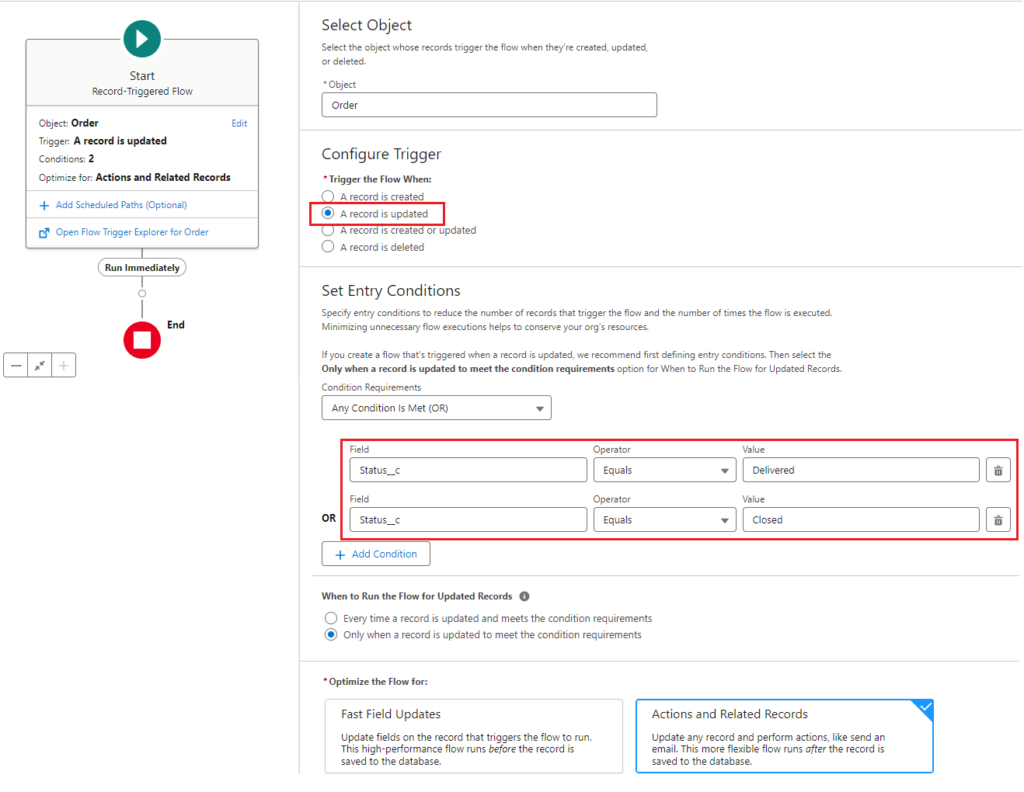Remove the Closed condition using its trash icon

pos(997,519)
